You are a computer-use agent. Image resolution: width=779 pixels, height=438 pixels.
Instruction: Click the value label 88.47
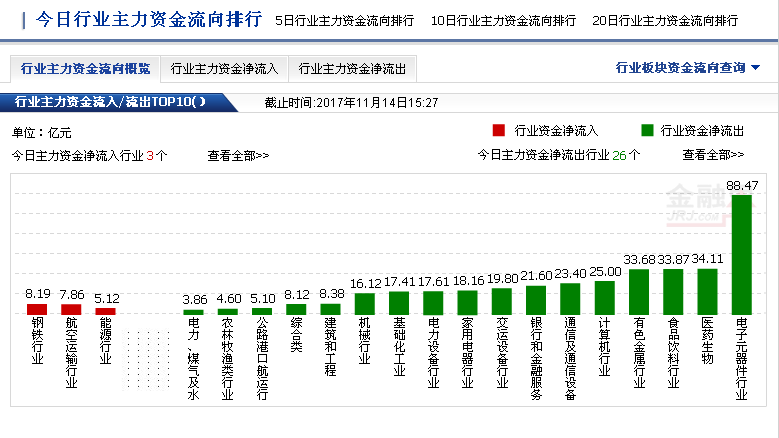coord(742,186)
